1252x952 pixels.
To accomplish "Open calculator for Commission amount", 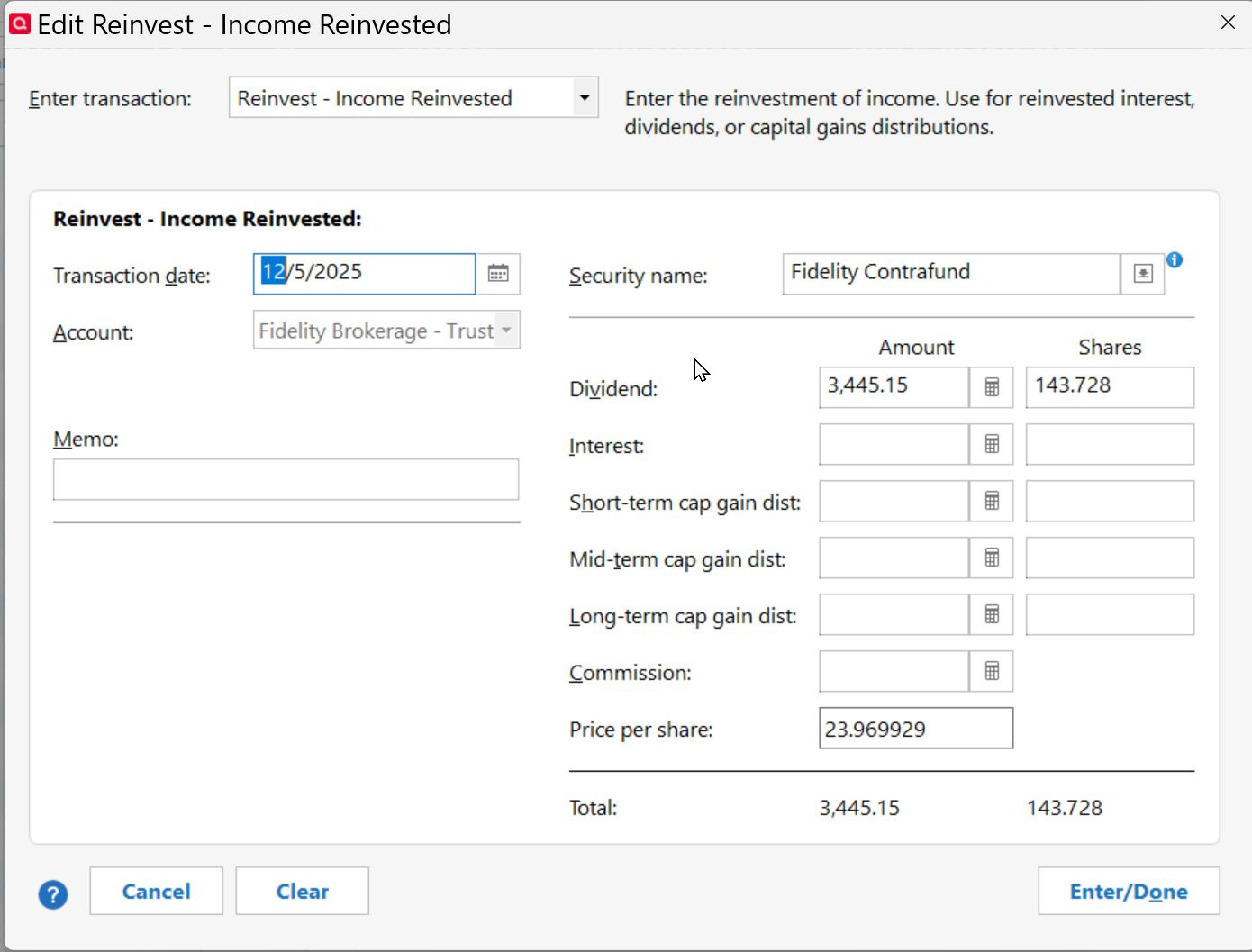I will pyautogui.click(x=992, y=671).
